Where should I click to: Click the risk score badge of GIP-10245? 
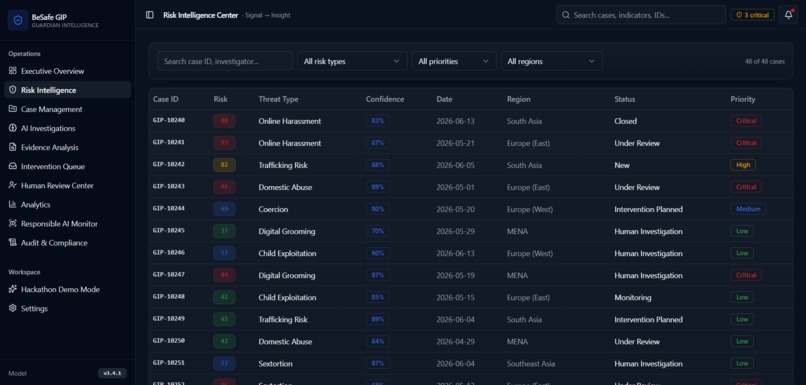(224, 231)
